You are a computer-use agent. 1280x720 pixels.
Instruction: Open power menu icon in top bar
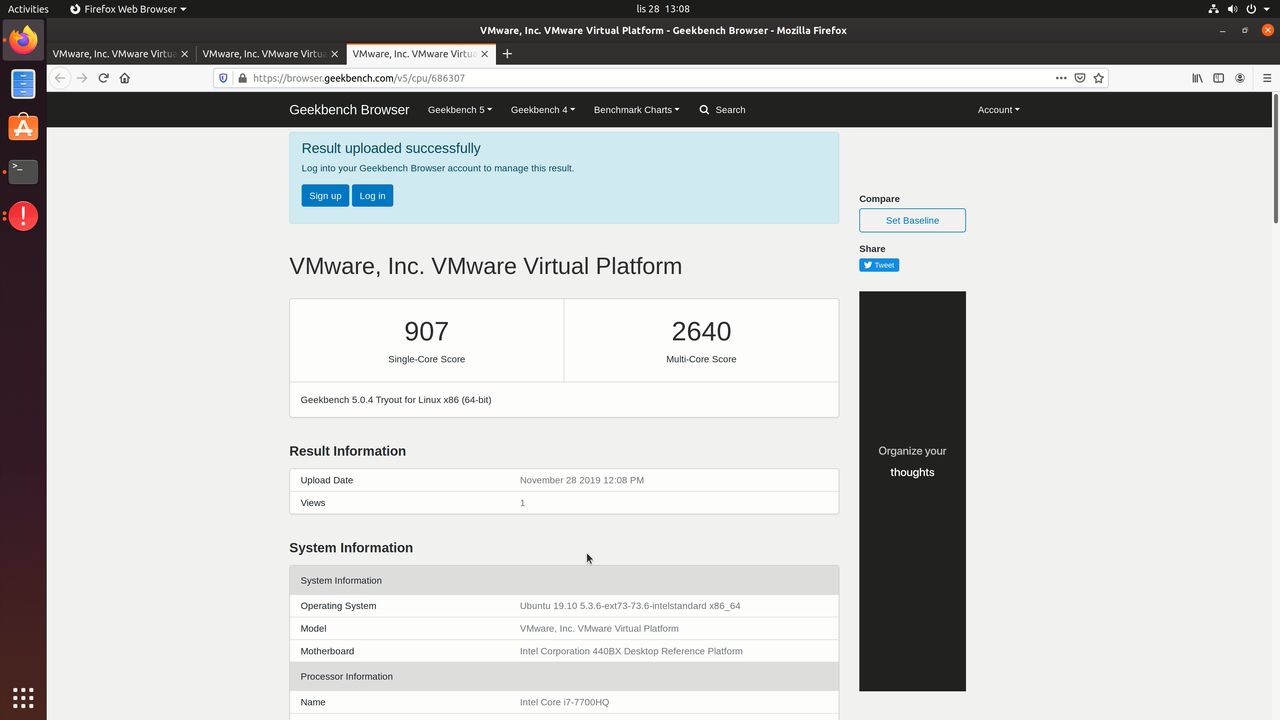pyautogui.click(x=1252, y=9)
